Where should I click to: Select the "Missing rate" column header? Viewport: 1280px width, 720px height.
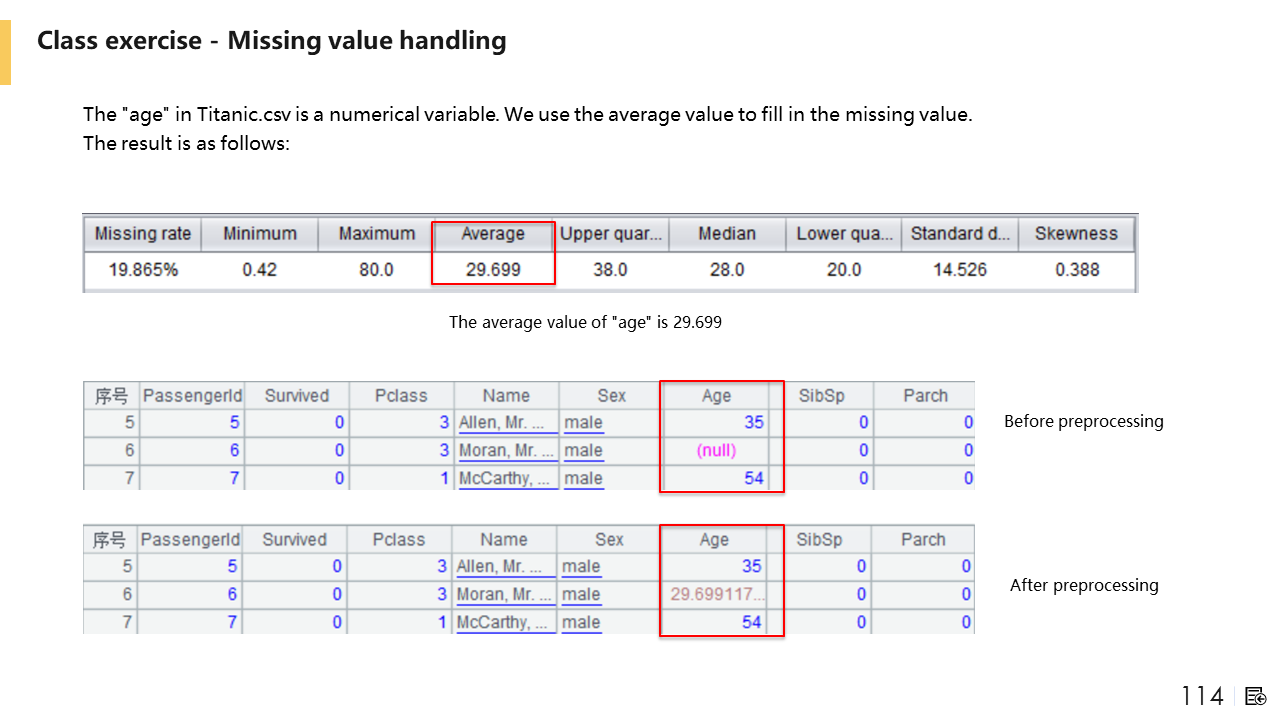pyautogui.click(x=142, y=234)
